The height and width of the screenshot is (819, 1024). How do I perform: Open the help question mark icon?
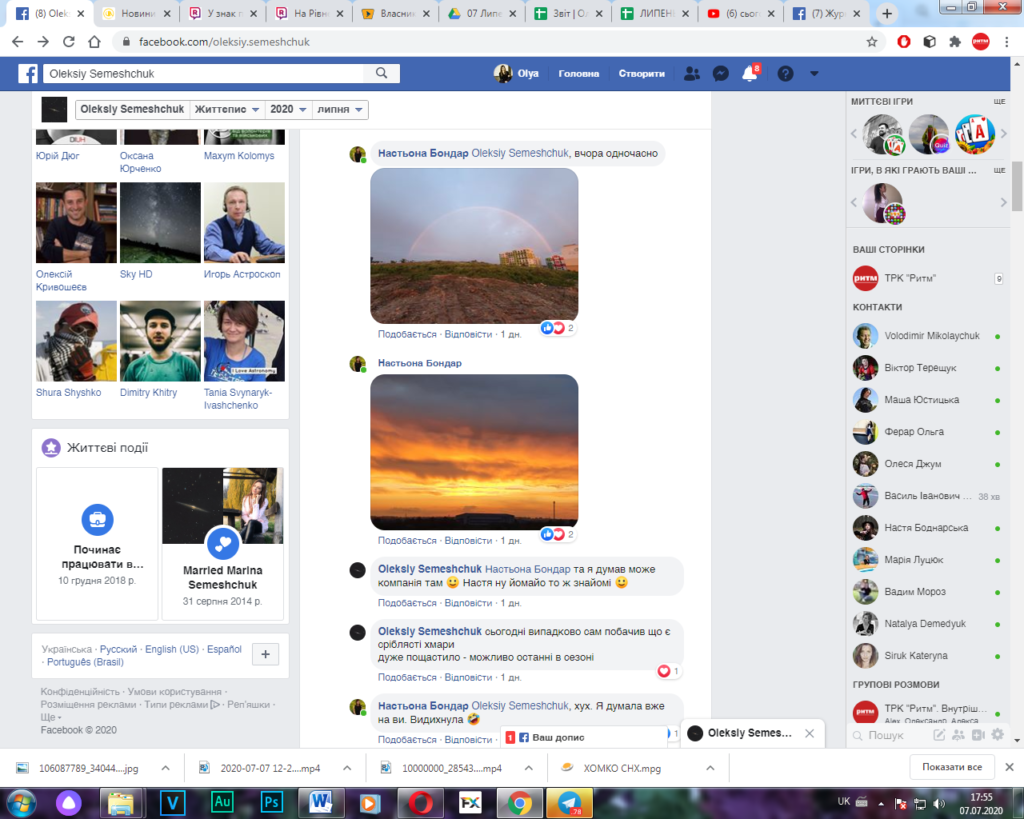[x=785, y=74]
